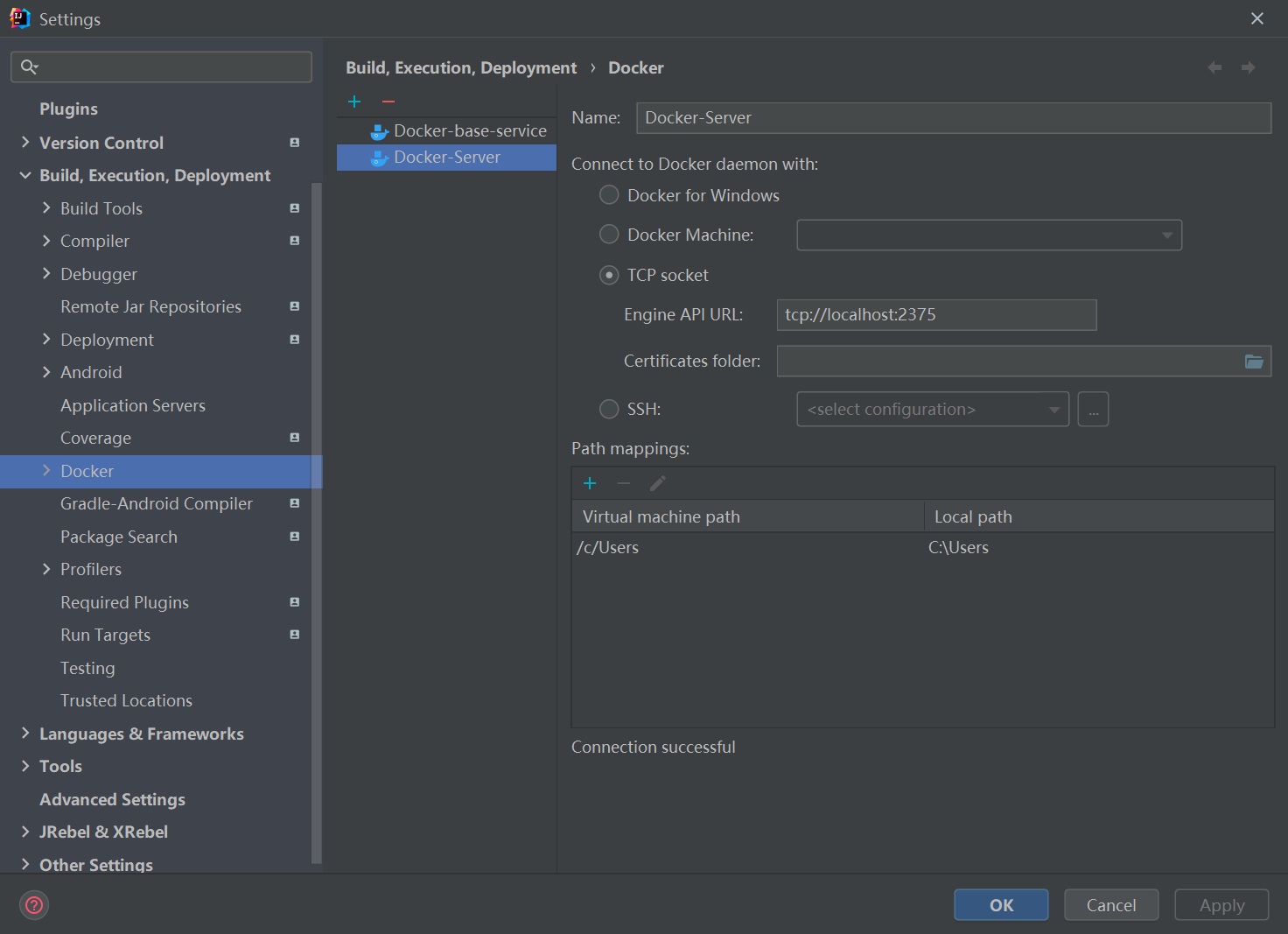Select Docker-base-service configuration

(x=446, y=131)
